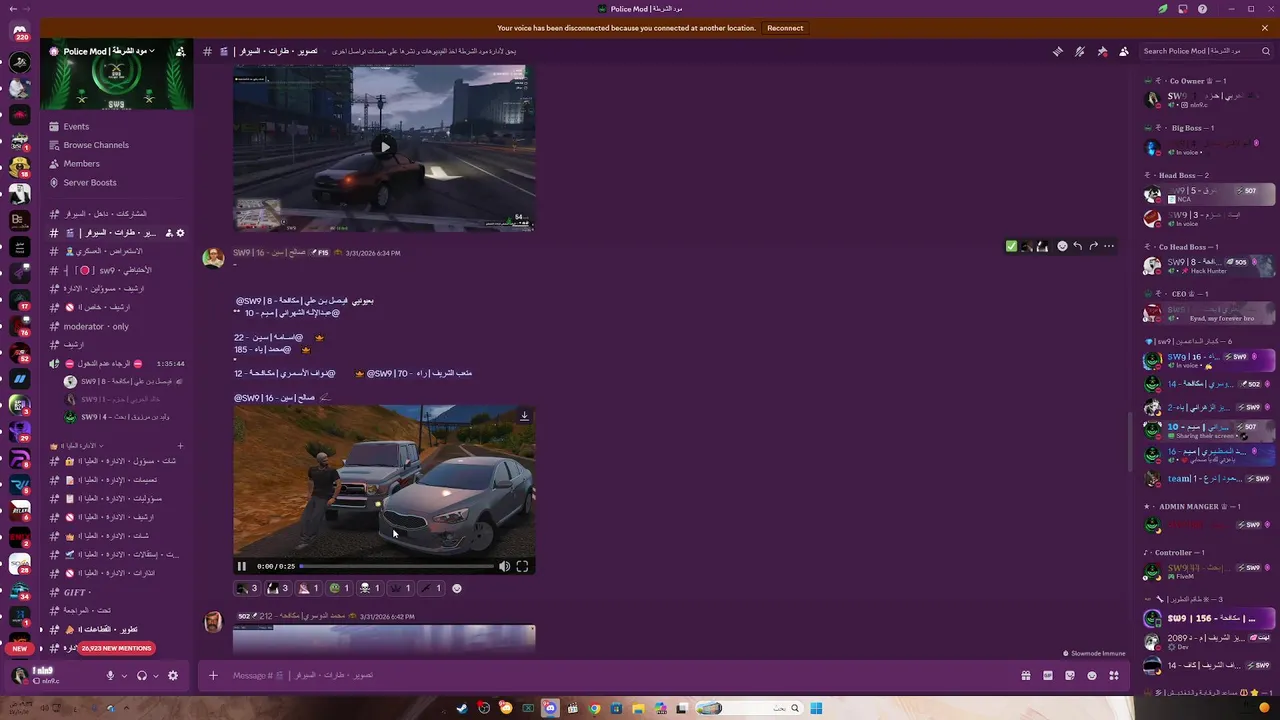Screen dimensions: 1280x720
Task: Open the sticker picker
Action: pos(1070,675)
